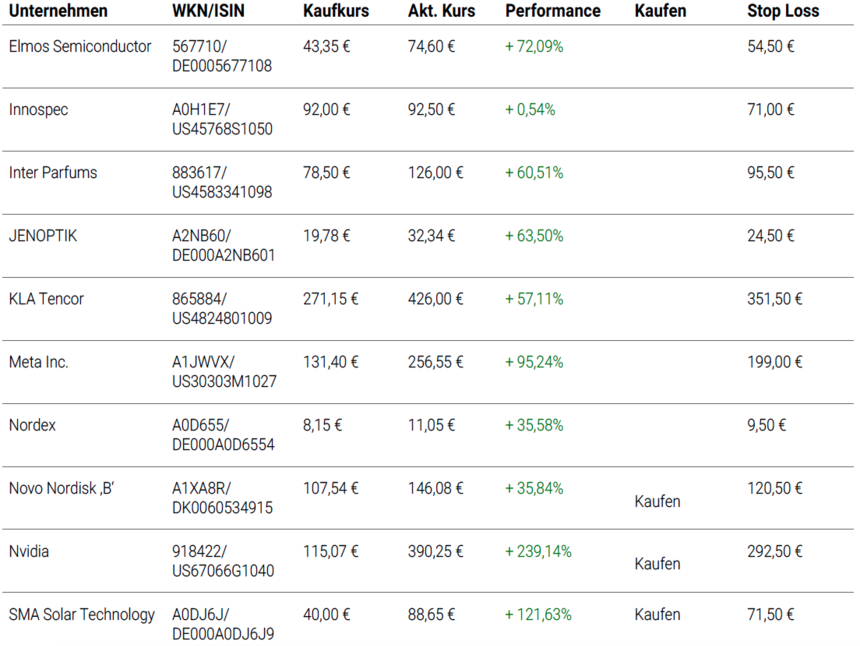Click the WKN/ISIN column header

(x=207, y=11)
